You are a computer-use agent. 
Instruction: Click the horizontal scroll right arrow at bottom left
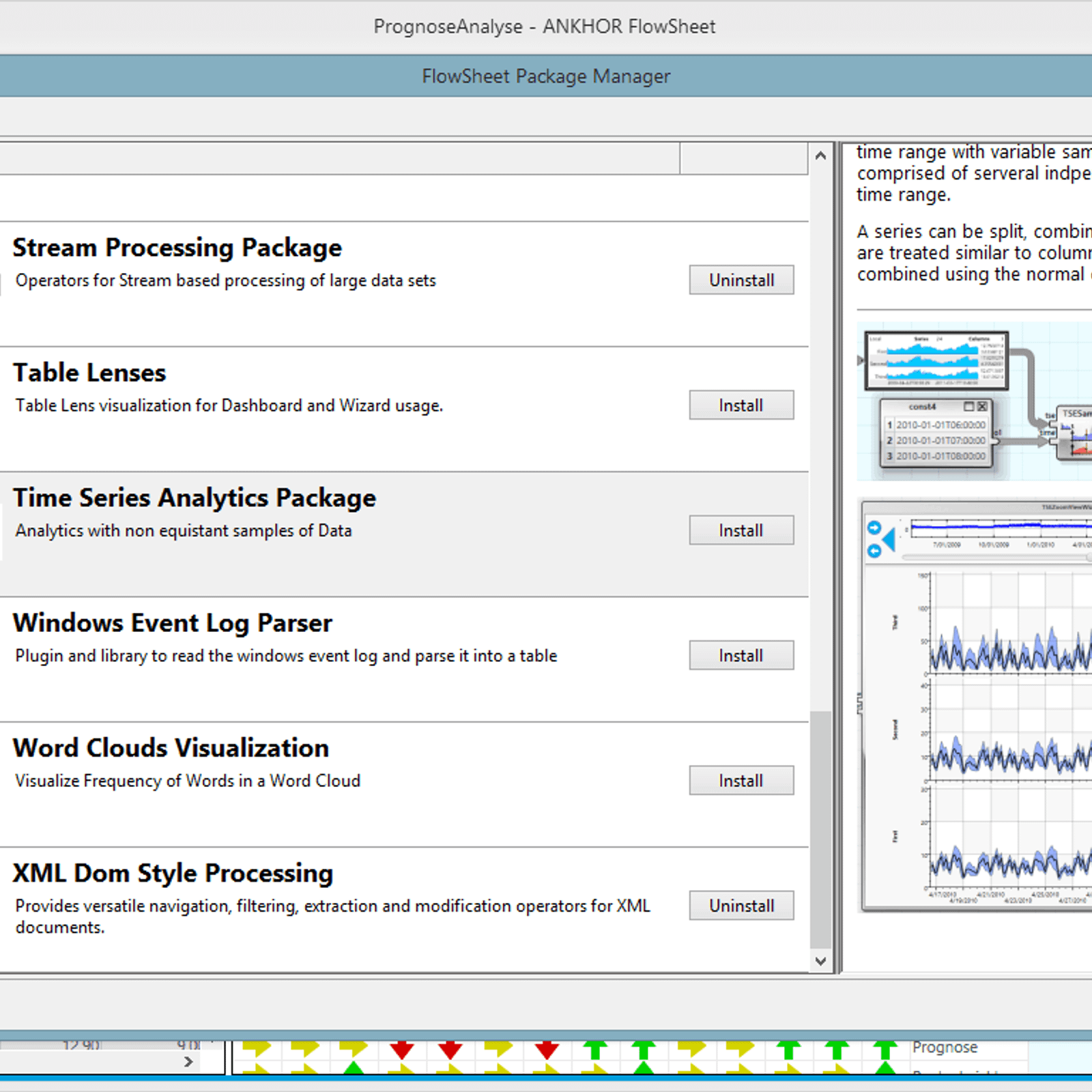coord(188,1061)
